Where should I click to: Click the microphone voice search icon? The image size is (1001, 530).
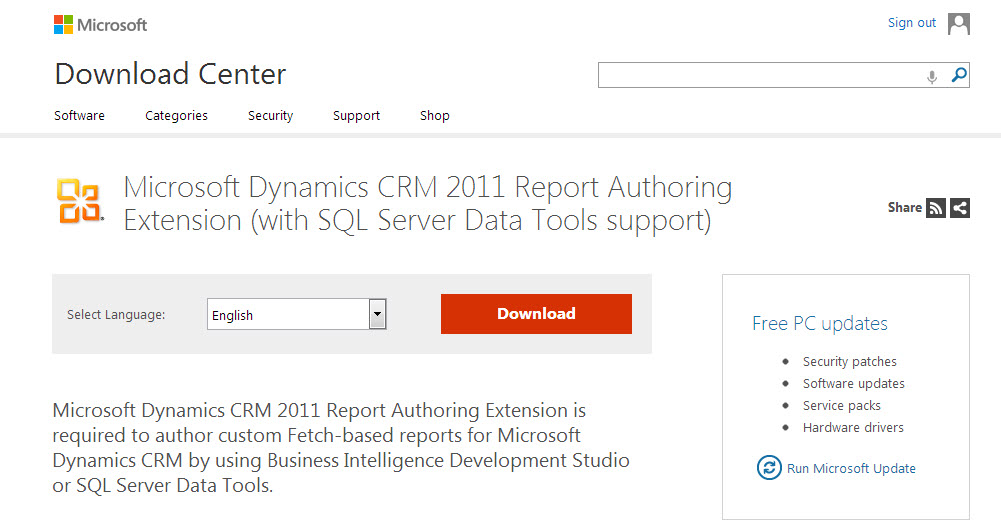coord(932,76)
